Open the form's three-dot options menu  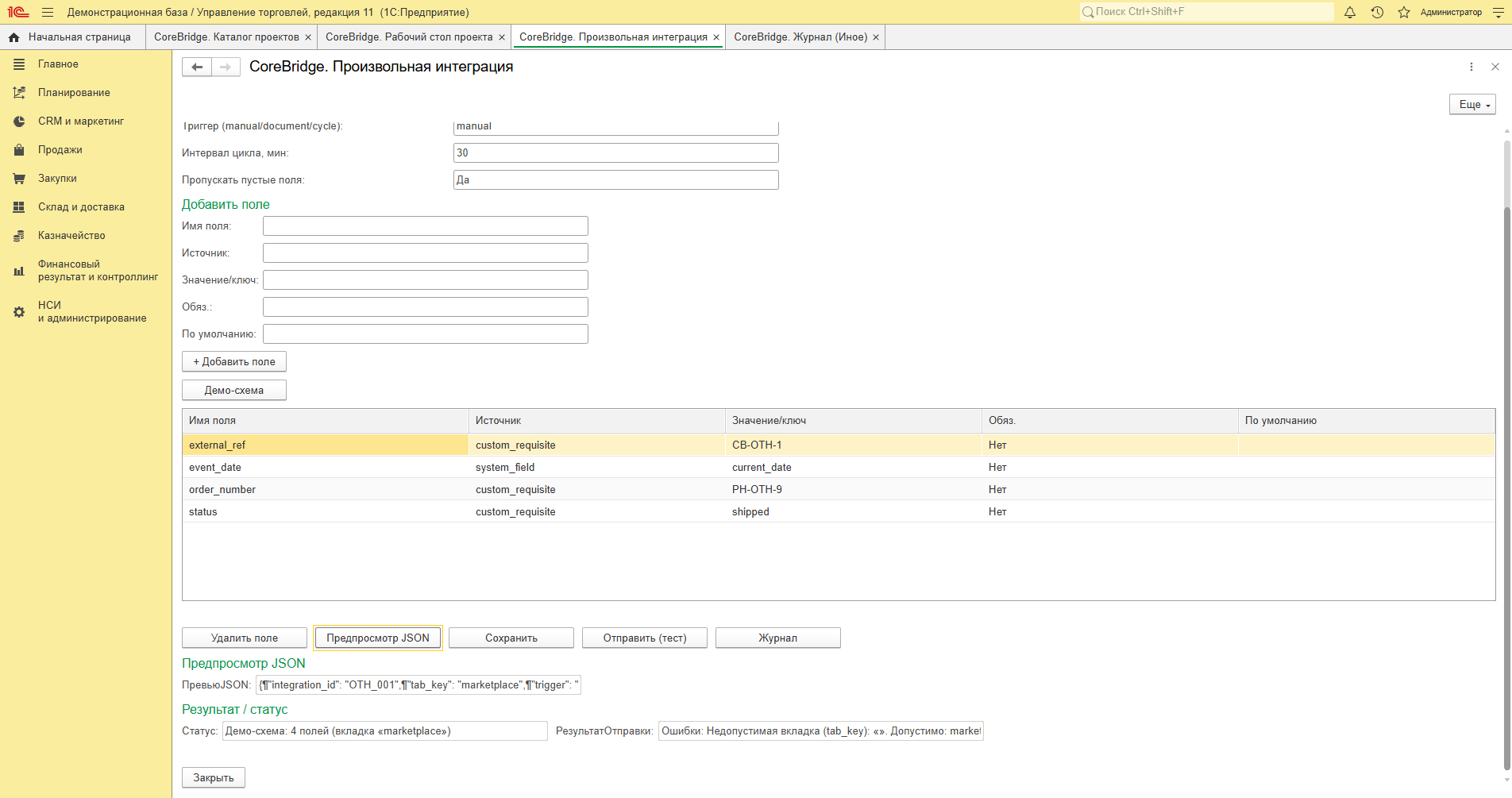[1471, 67]
